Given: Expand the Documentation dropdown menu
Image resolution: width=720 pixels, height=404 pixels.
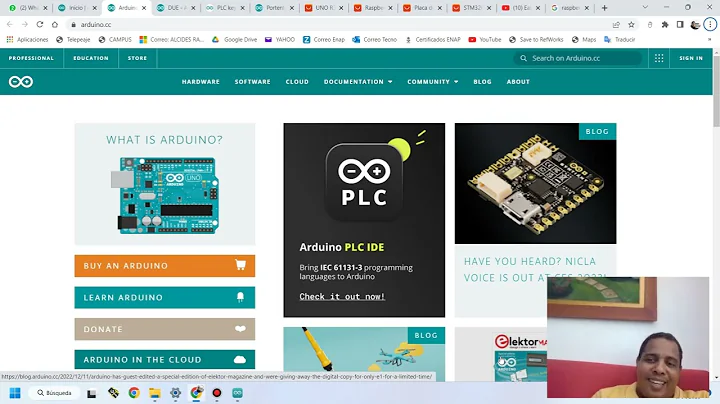Looking at the screenshot, I should pos(358,82).
